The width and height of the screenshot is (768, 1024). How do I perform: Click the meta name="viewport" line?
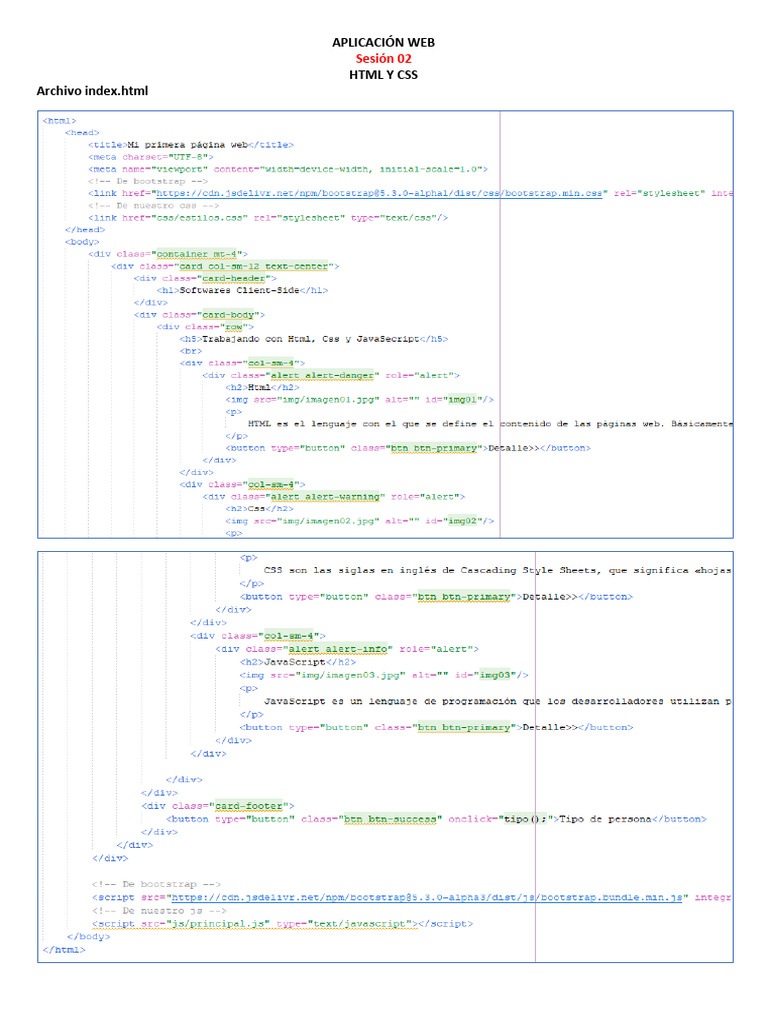(288, 169)
